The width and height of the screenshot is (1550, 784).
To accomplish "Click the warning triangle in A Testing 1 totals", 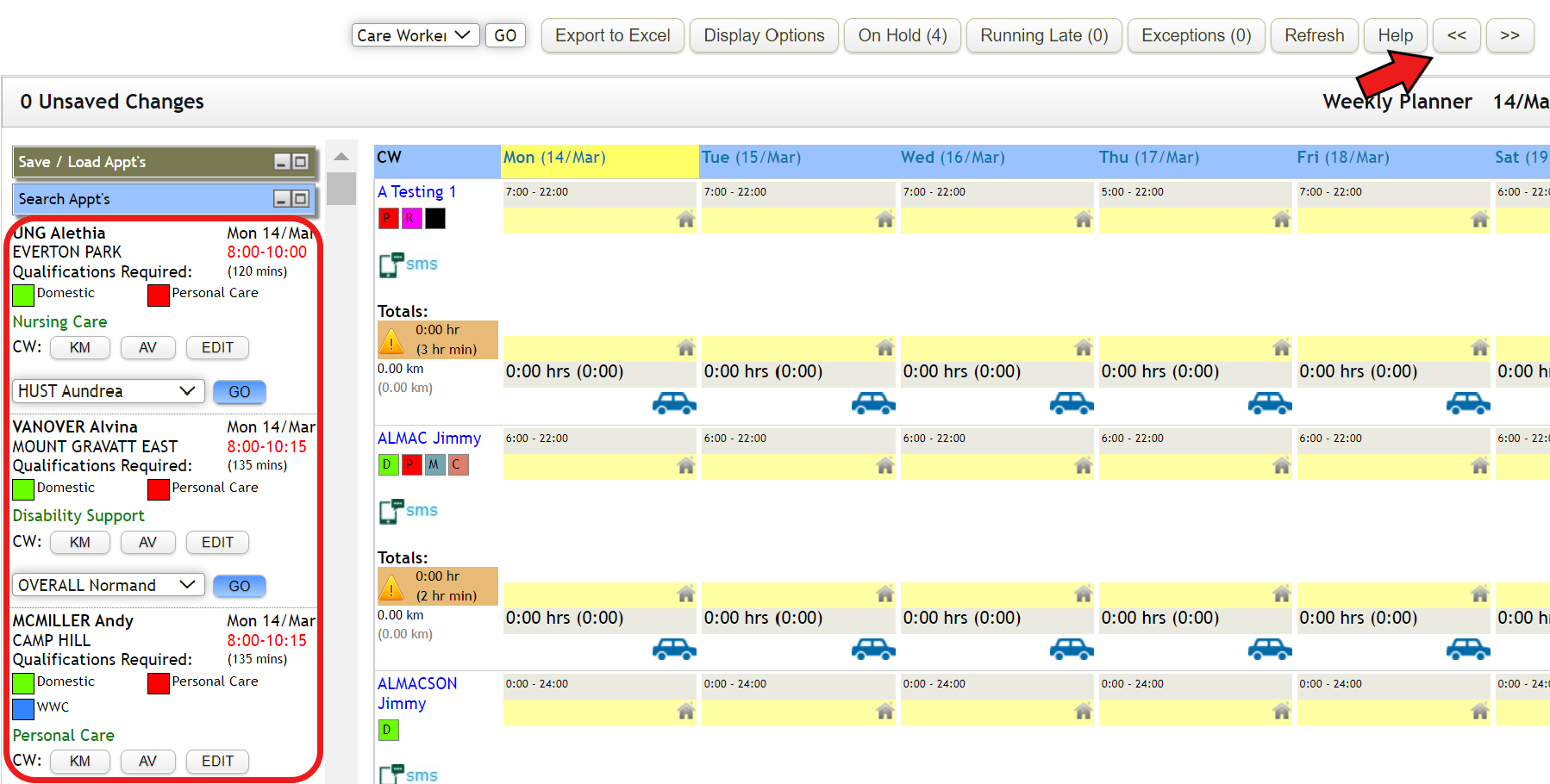I will coord(391,341).
